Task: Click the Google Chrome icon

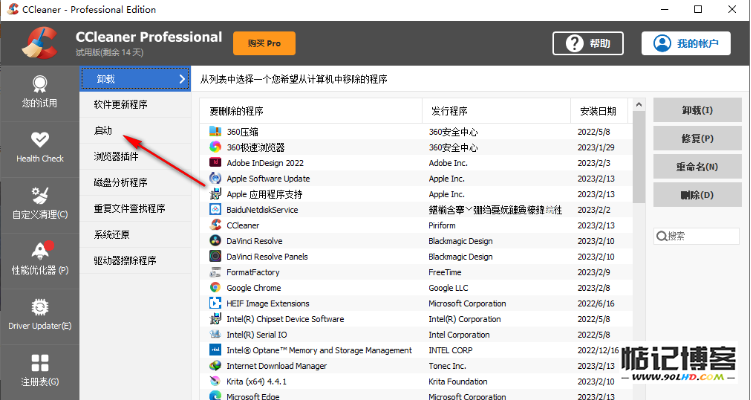Action: coord(215,287)
